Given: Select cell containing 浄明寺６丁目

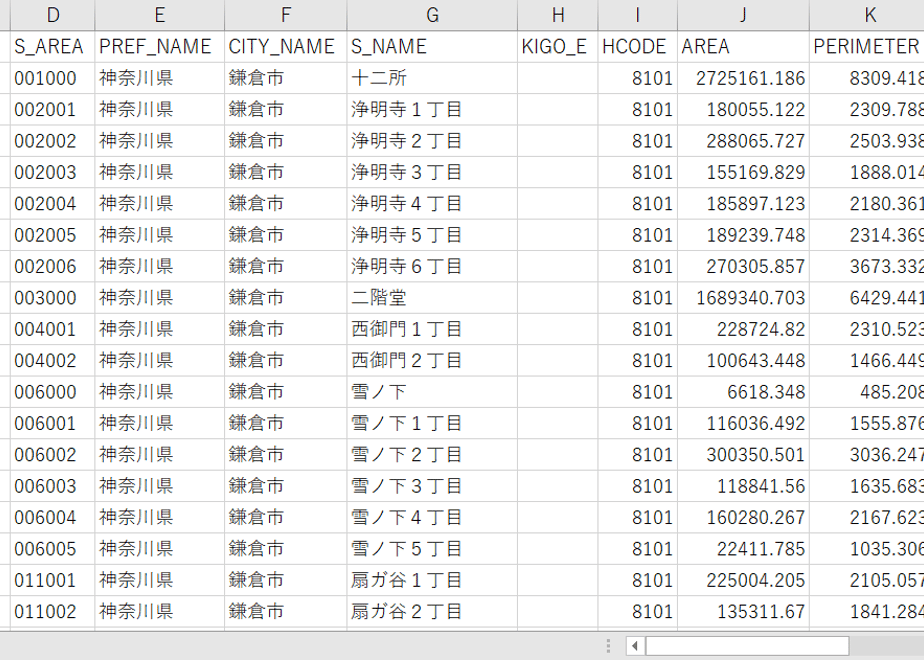Looking at the screenshot, I should (433, 266).
